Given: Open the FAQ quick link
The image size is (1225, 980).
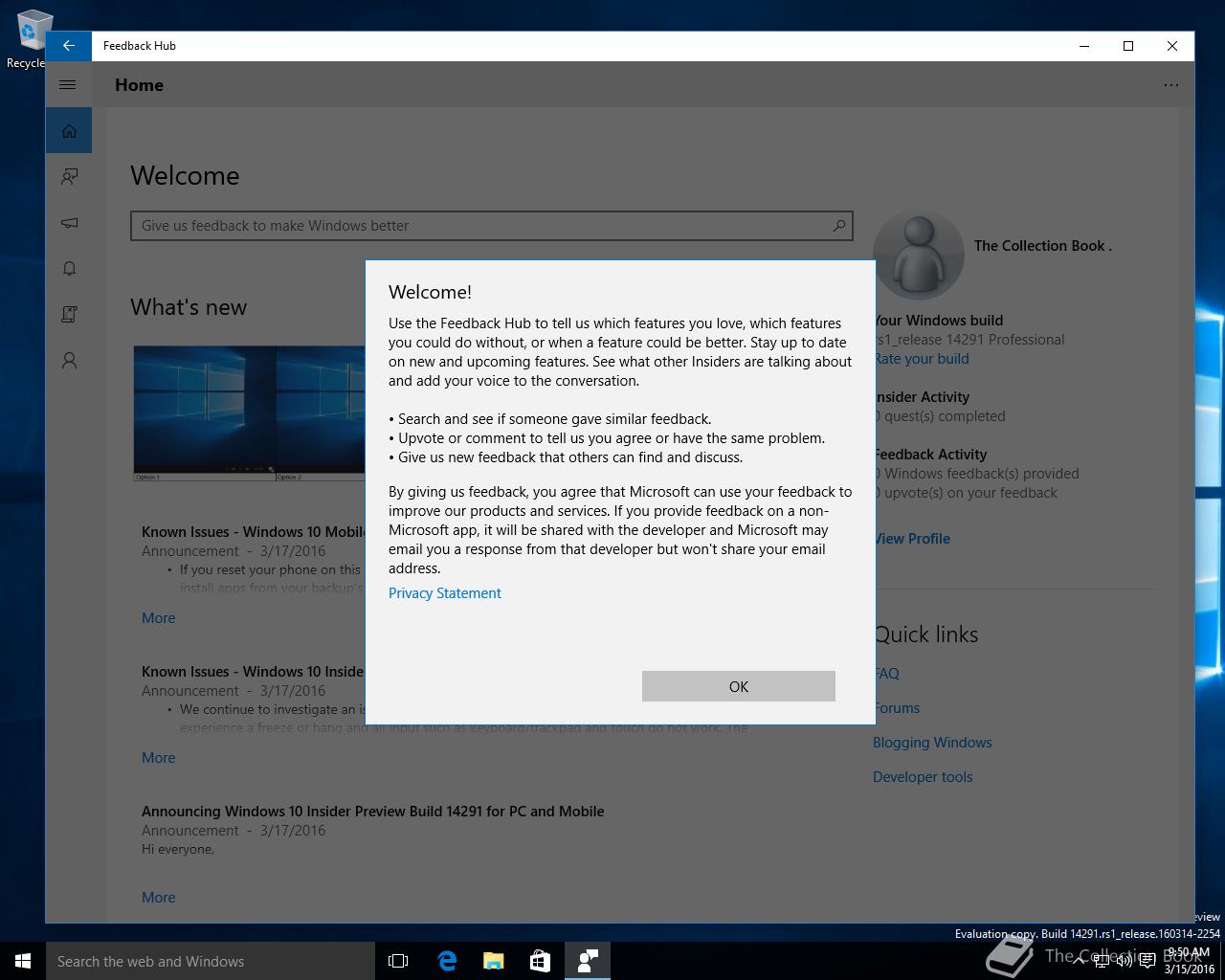Looking at the screenshot, I should pos(886,674).
